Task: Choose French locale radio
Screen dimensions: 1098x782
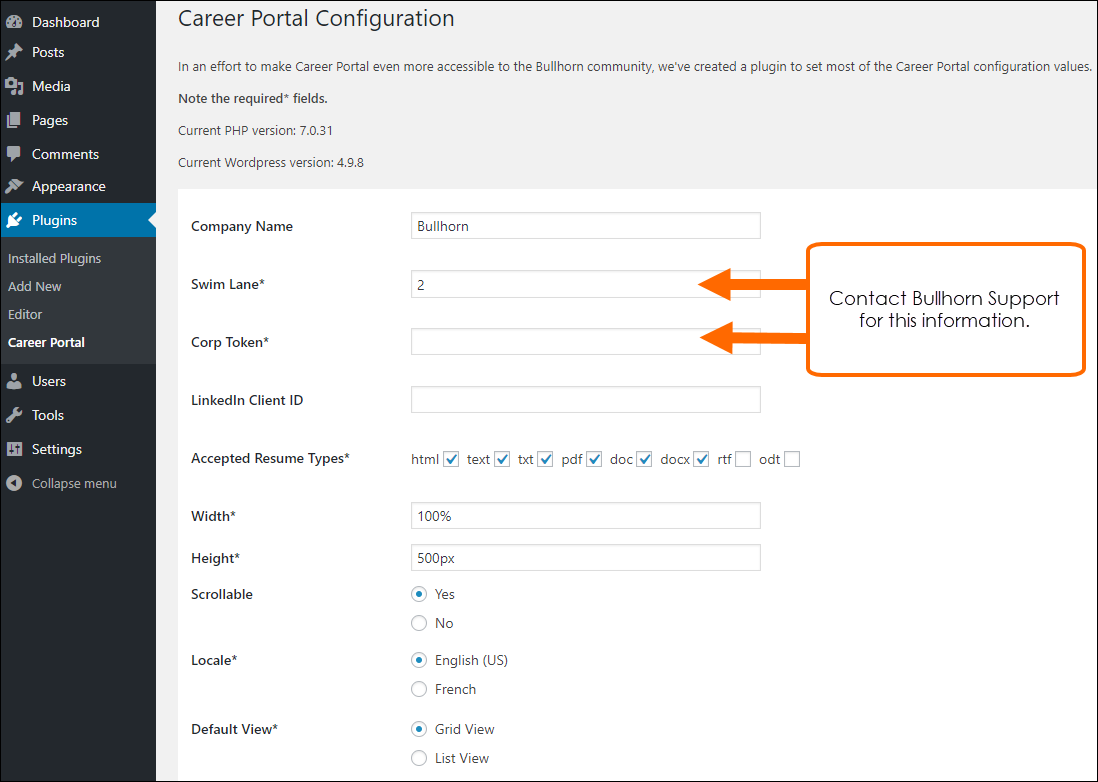Action: pyautogui.click(x=419, y=690)
